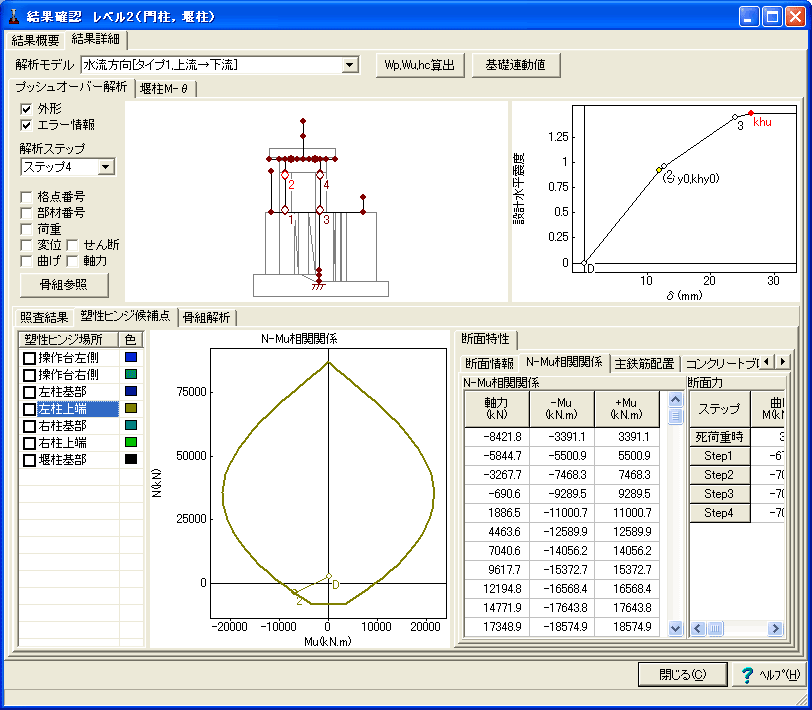Click 断面力 horizontal scroll left arrow
The height and width of the screenshot is (710, 812).
coord(697,629)
